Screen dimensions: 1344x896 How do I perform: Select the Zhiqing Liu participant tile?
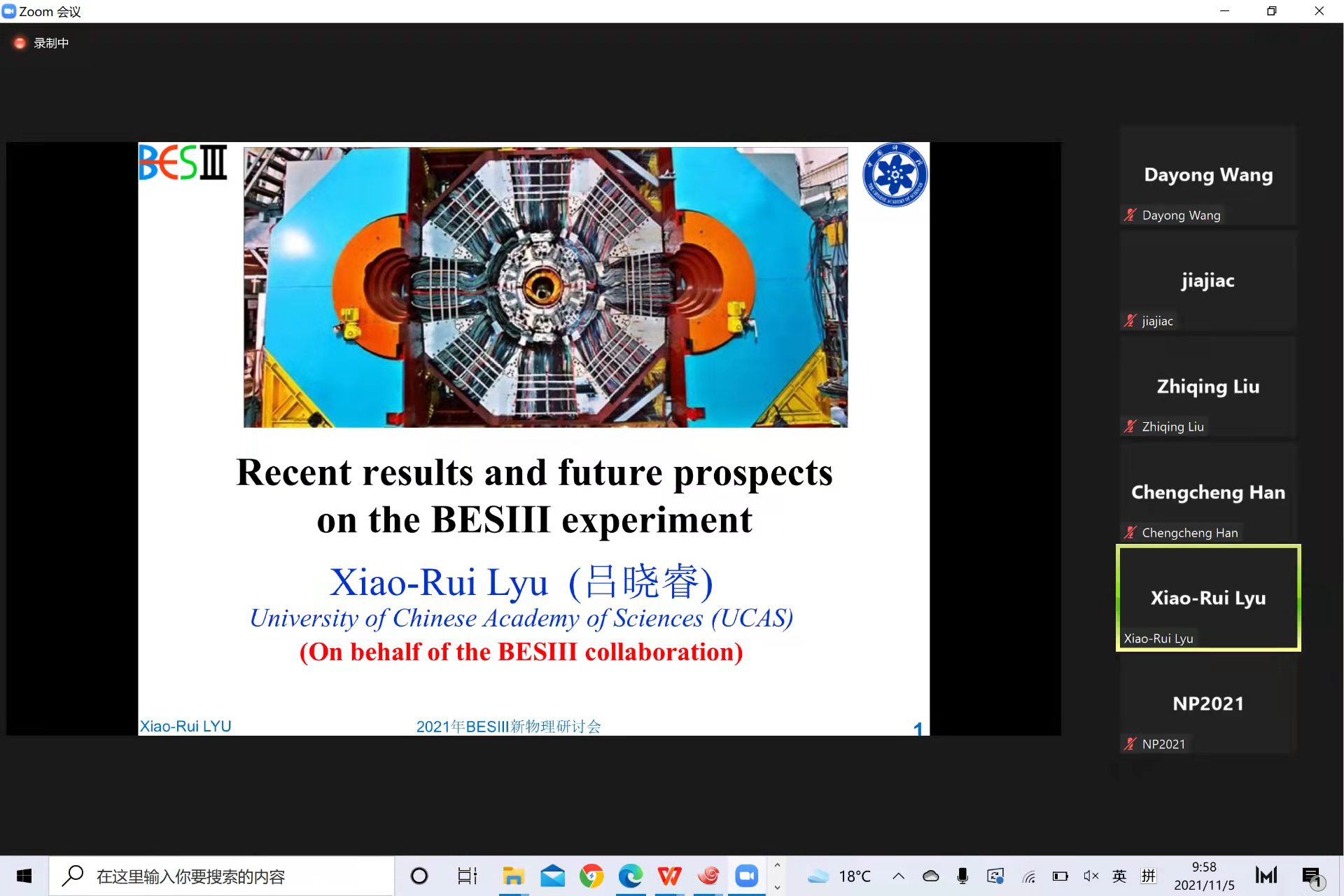1208,387
